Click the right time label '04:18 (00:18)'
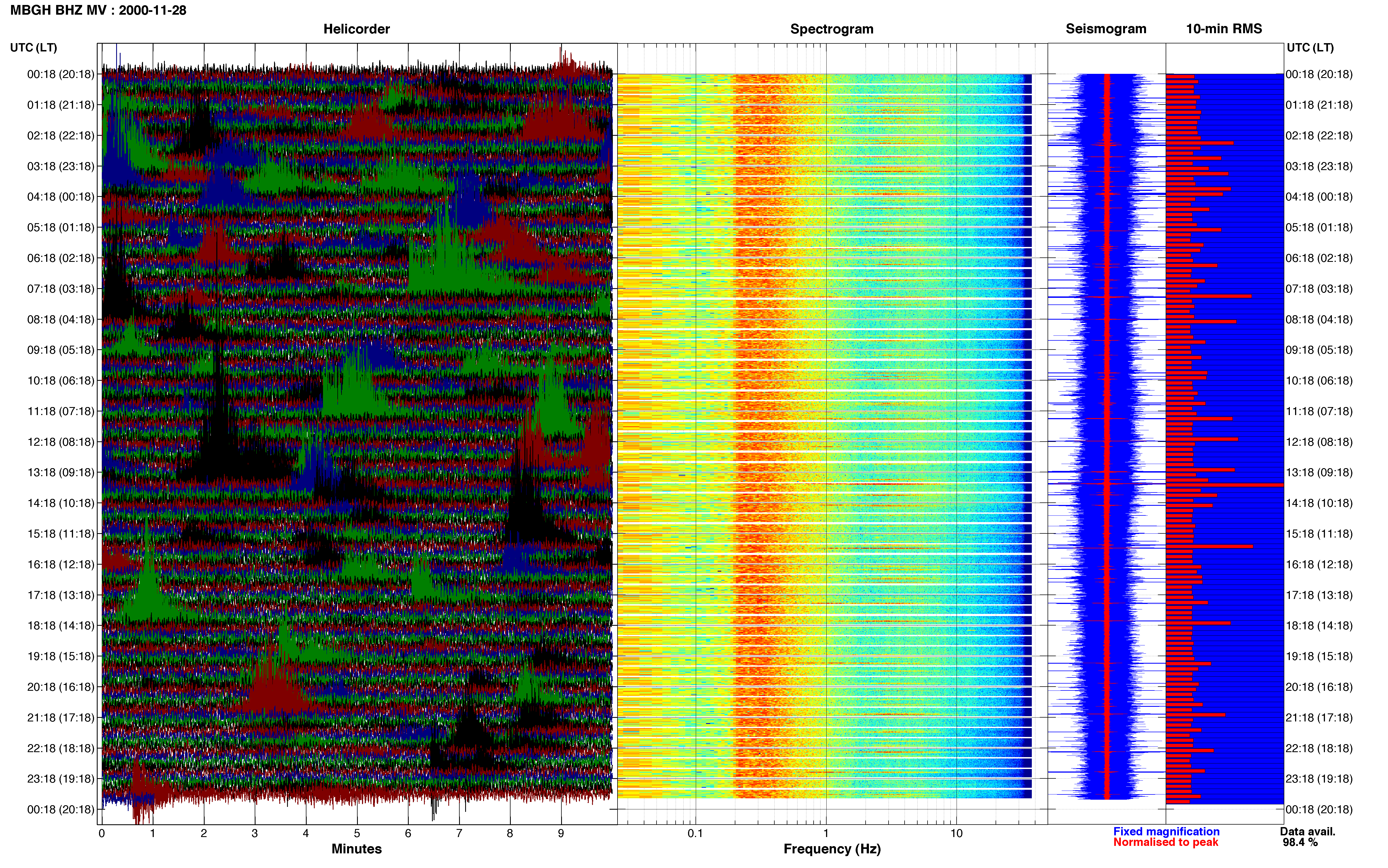The image size is (1388, 868). click(1319, 197)
